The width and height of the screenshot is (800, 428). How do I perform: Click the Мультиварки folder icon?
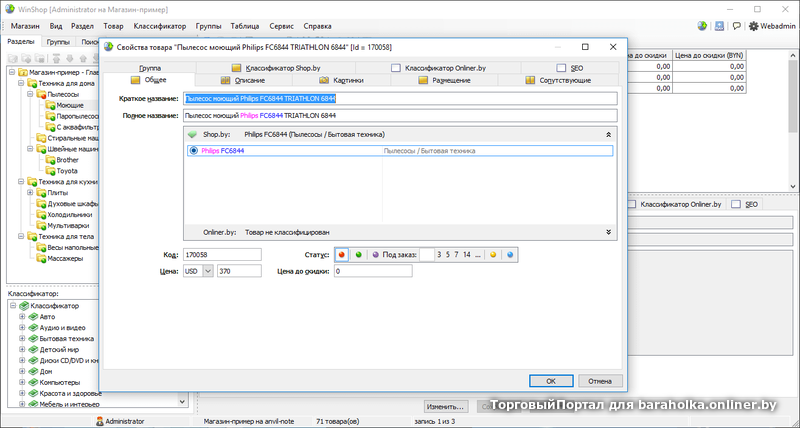[x=41, y=225]
